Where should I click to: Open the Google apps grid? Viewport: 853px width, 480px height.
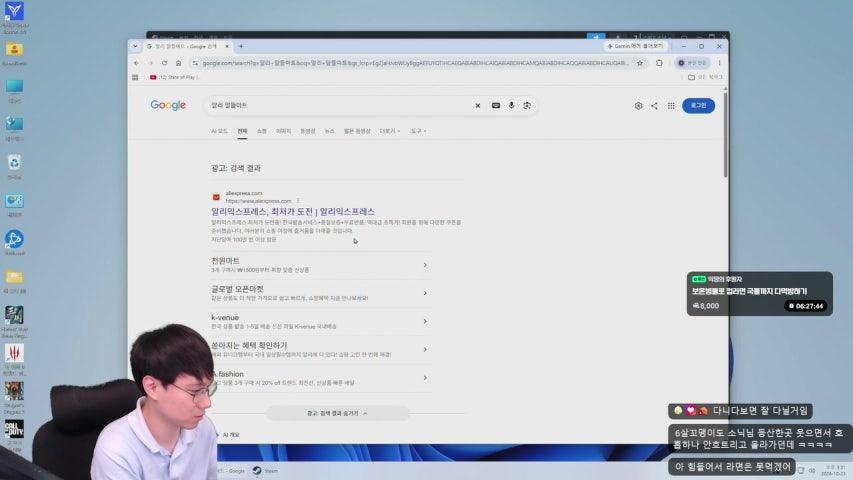point(671,106)
